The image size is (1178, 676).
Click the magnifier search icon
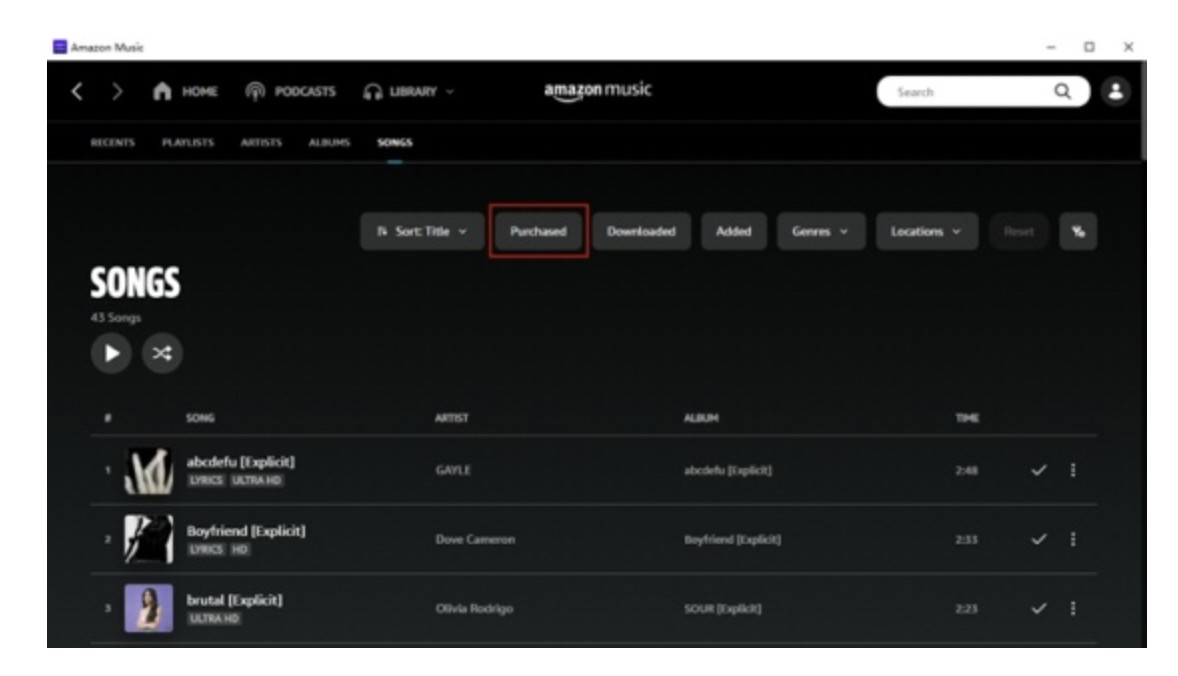tap(1062, 92)
